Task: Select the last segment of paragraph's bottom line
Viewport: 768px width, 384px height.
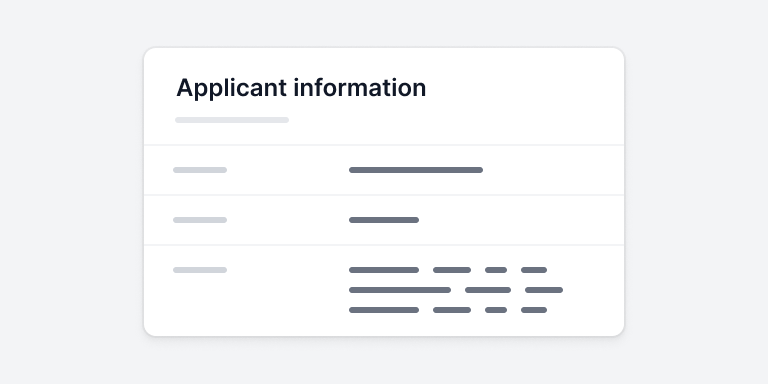Action: 534,310
